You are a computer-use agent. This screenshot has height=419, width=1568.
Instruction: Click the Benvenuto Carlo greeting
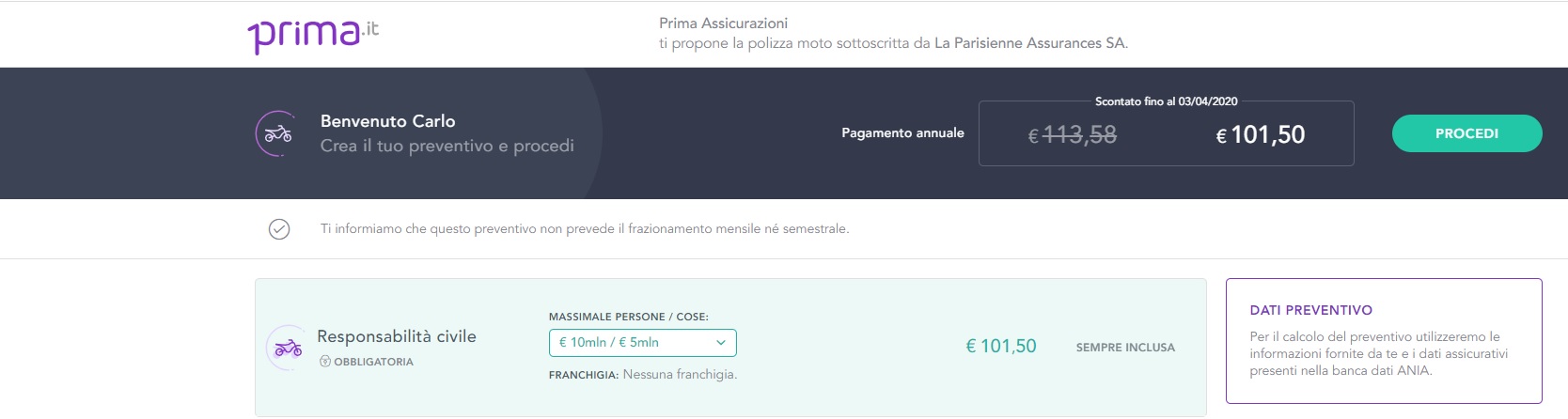pos(388,121)
